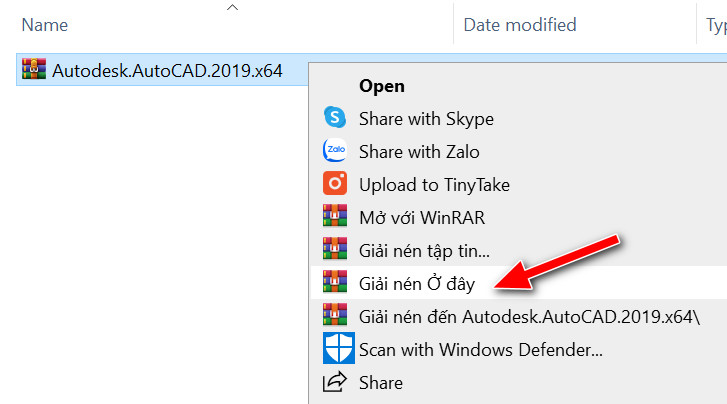The image size is (727, 404).
Task: Click the Windows Defender shield icon
Action: 338,349
